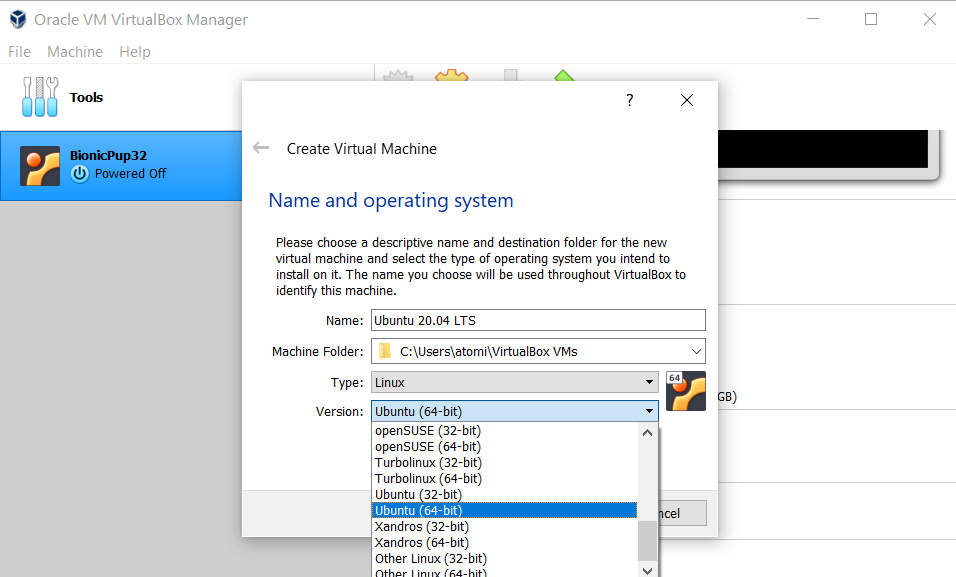956x577 pixels.
Task: Open the Type dropdown showing Linux
Action: (x=649, y=382)
